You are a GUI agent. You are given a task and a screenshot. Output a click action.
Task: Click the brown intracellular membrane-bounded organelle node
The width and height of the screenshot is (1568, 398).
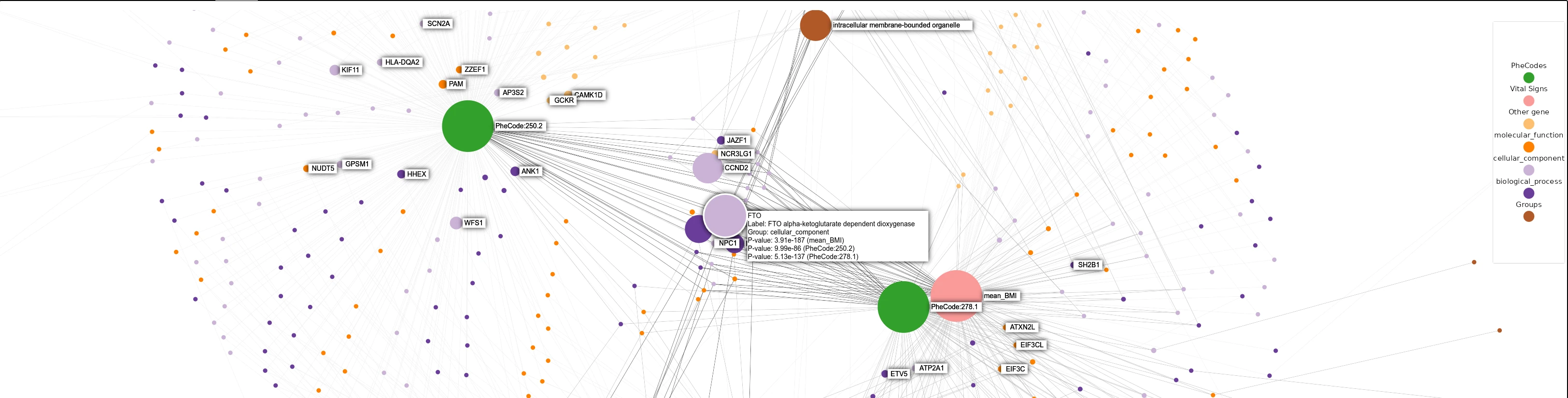815,26
